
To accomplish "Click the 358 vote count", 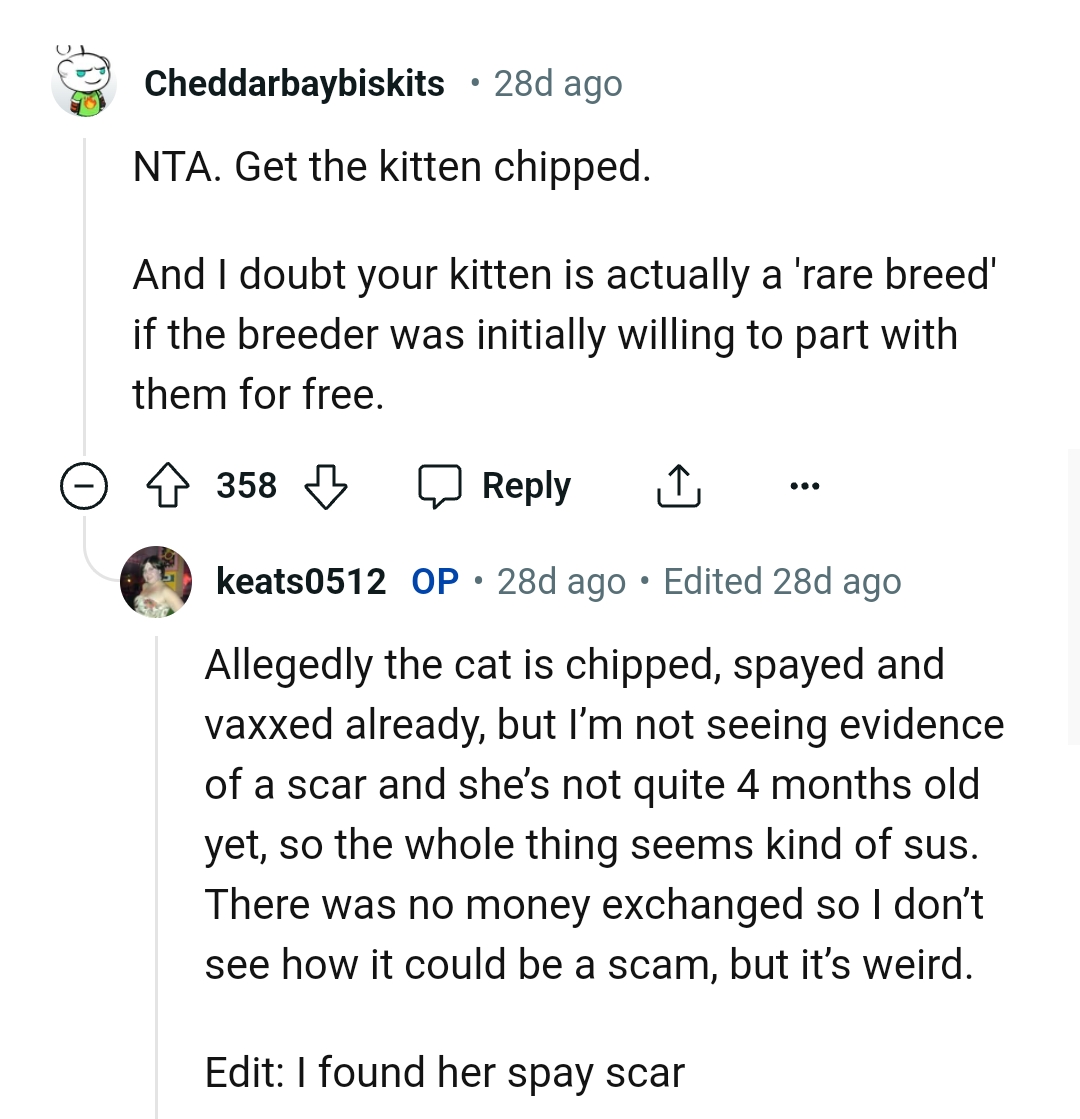I will [x=248, y=486].
